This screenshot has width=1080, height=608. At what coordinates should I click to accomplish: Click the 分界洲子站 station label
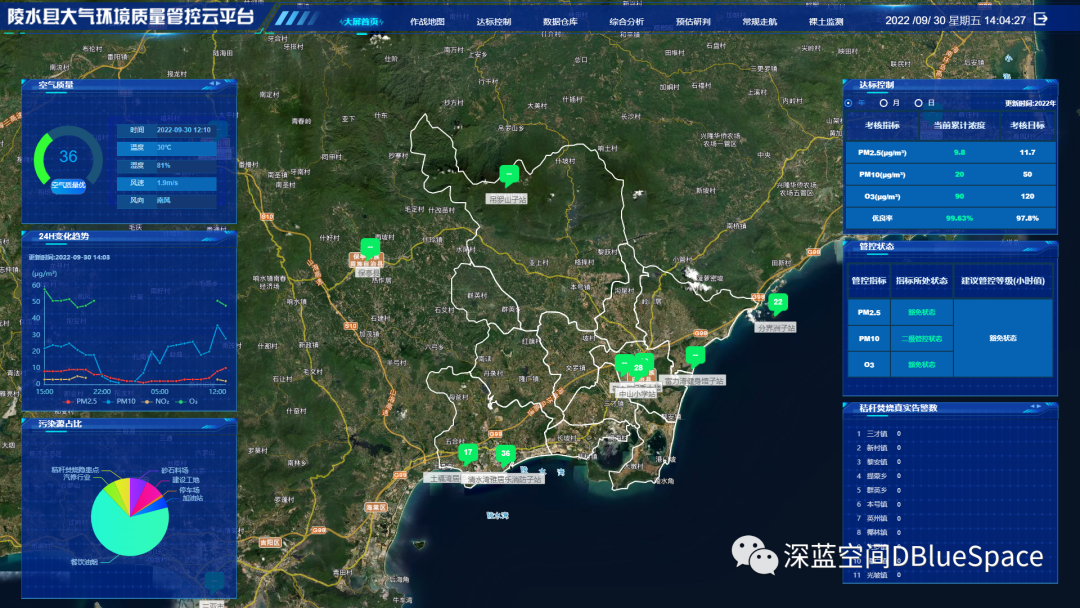coord(776,328)
